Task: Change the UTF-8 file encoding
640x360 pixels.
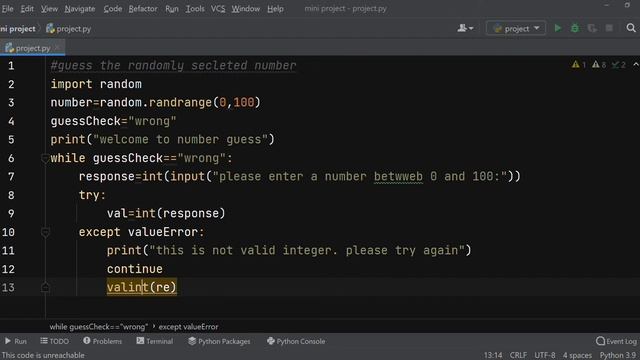Action: [x=545, y=355]
